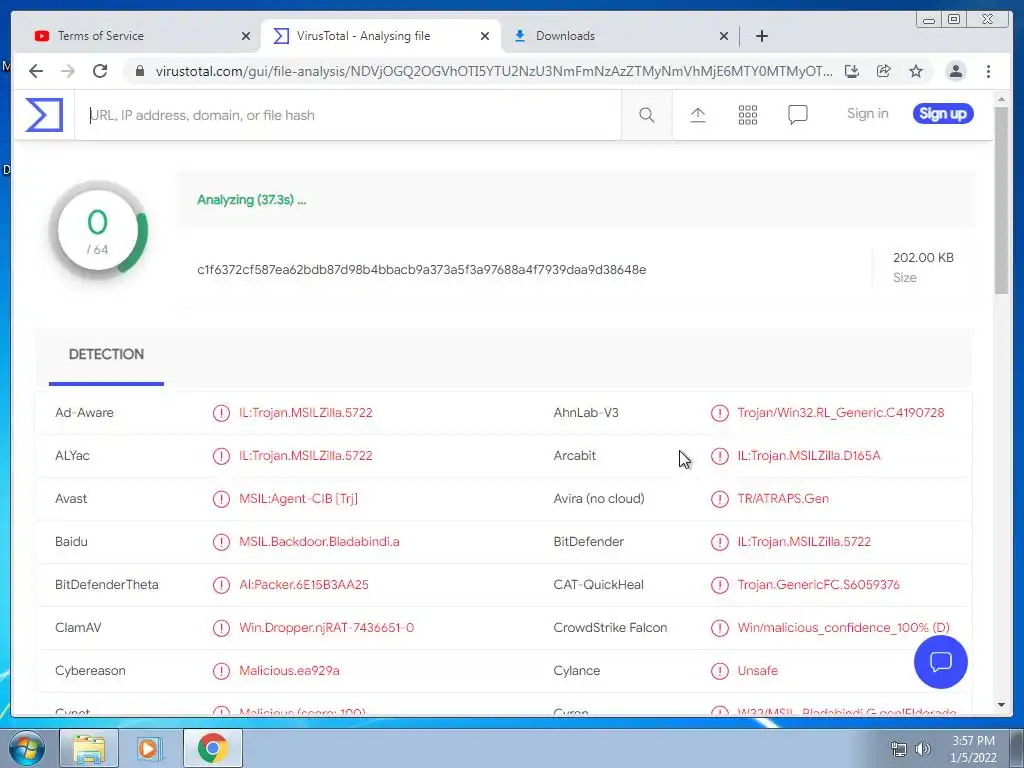Open File Explorer from the taskbar
Image resolution: width=1024 pixels, height=768 pixels.
(89, 748)
